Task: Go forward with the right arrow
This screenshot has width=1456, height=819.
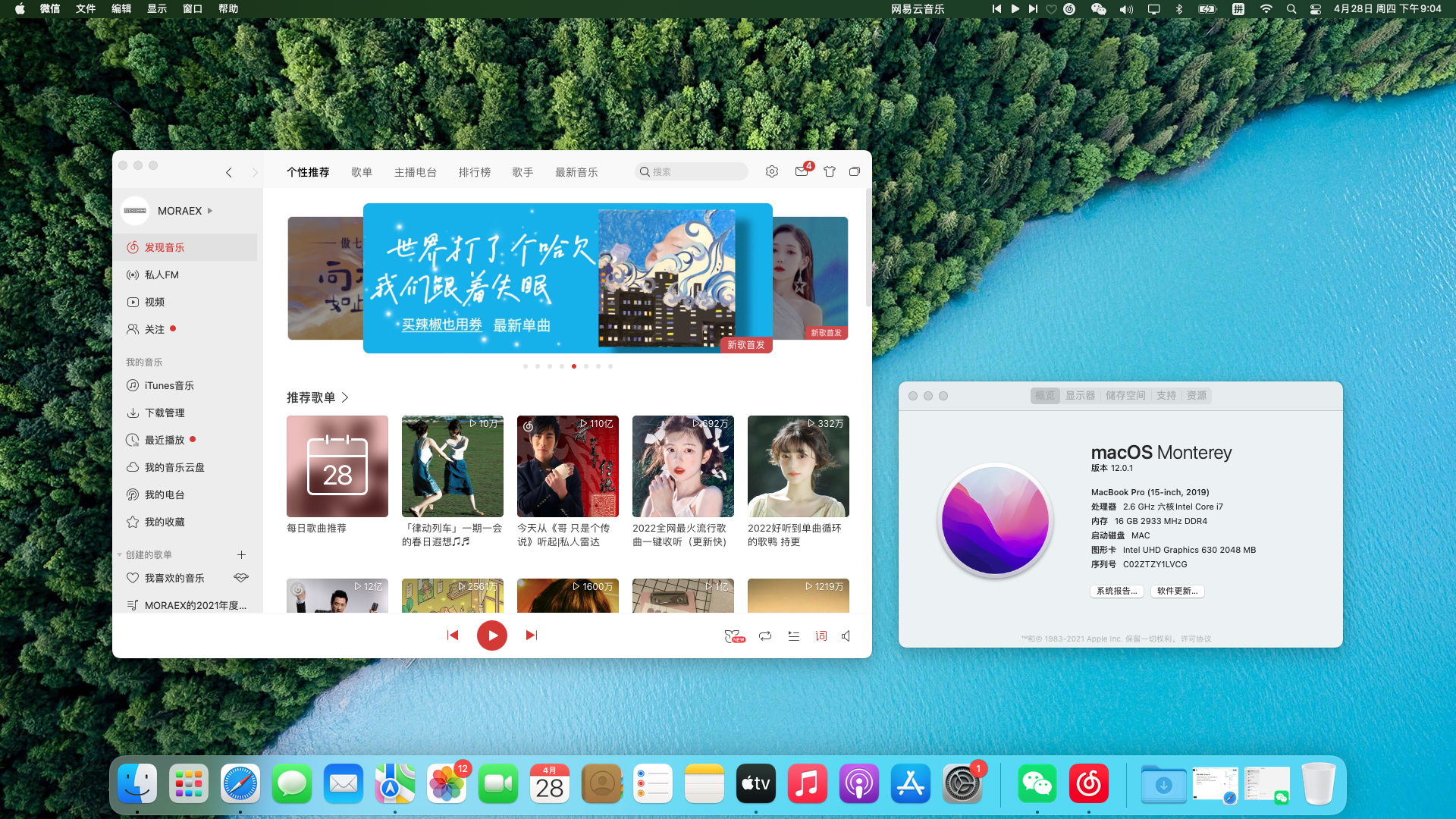Action: (255, 172)
